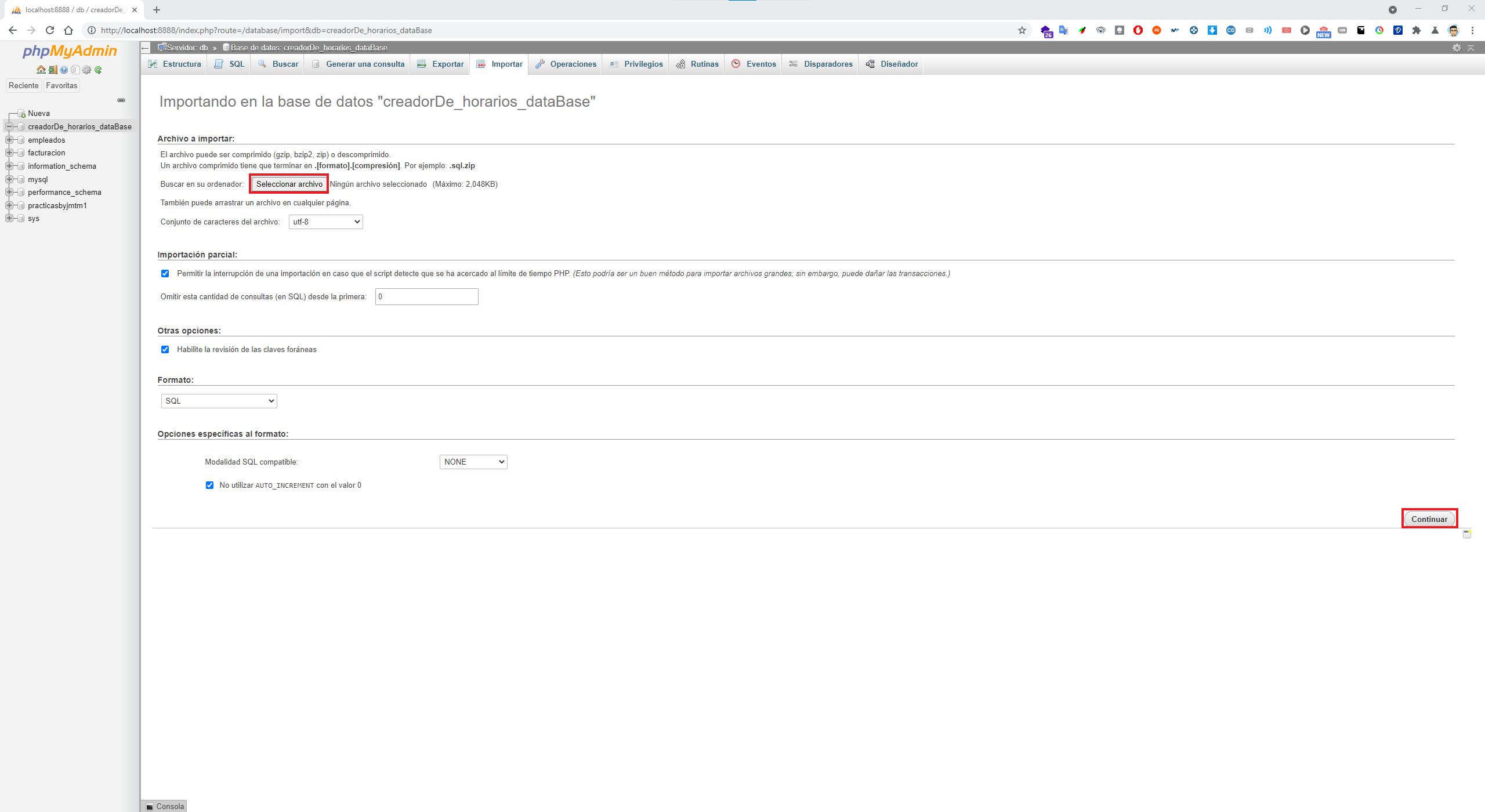The height and width of the screenshot is (812, 1485).
Task: Click the navigation panel settings gear
Action: tap(86, 70)
